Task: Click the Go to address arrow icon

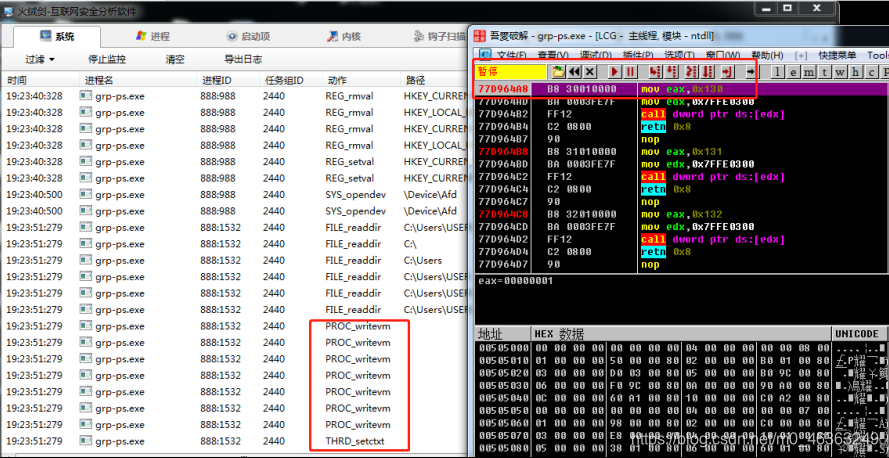Action: 751,72
